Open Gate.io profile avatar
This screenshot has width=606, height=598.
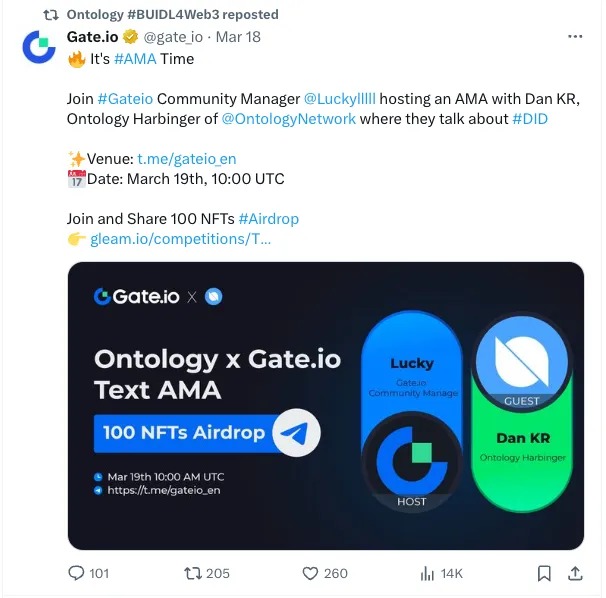[x=39, y=47]
